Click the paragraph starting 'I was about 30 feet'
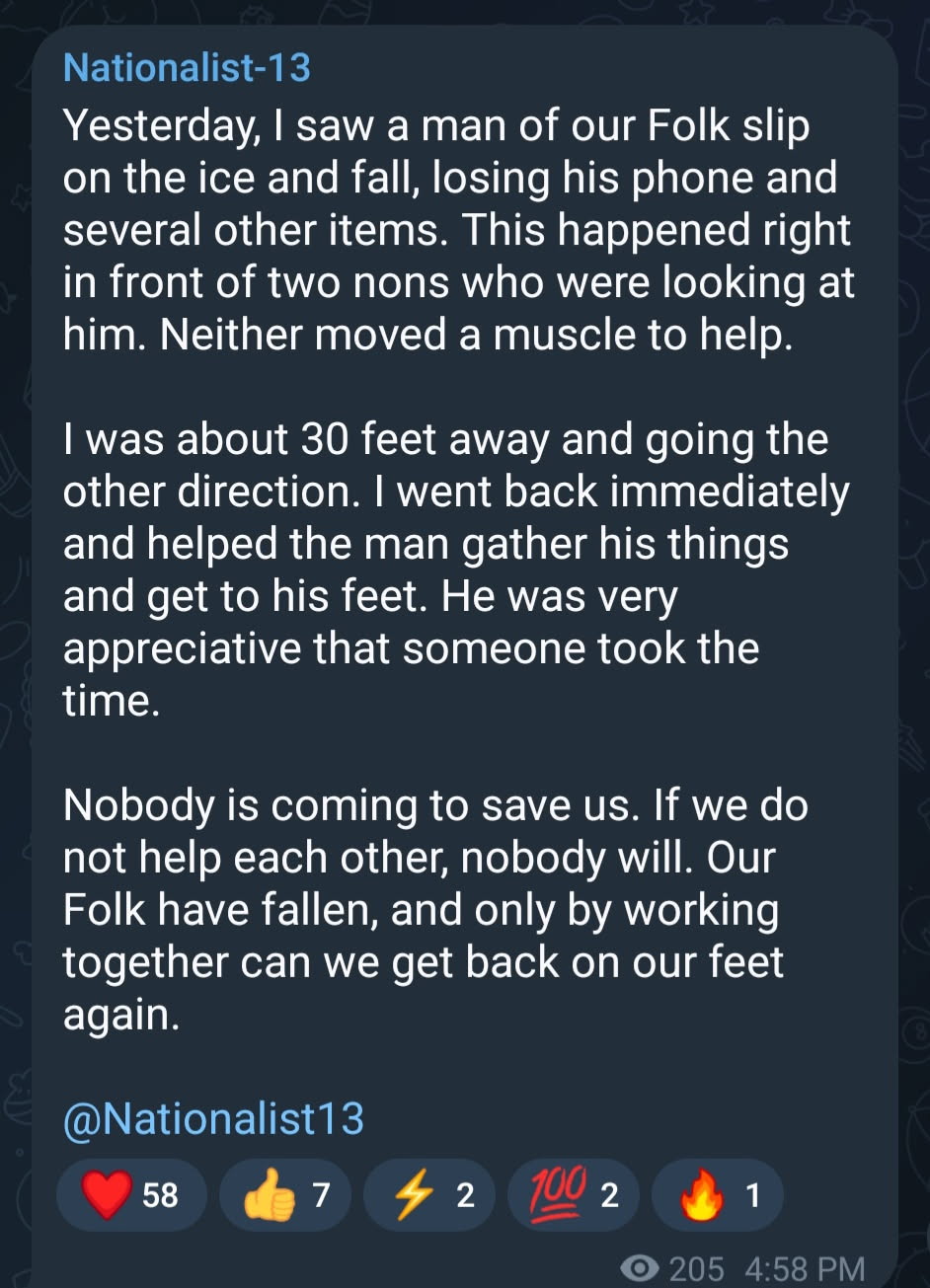Viewport: 930px width, 1288px height. pos(456,570)
